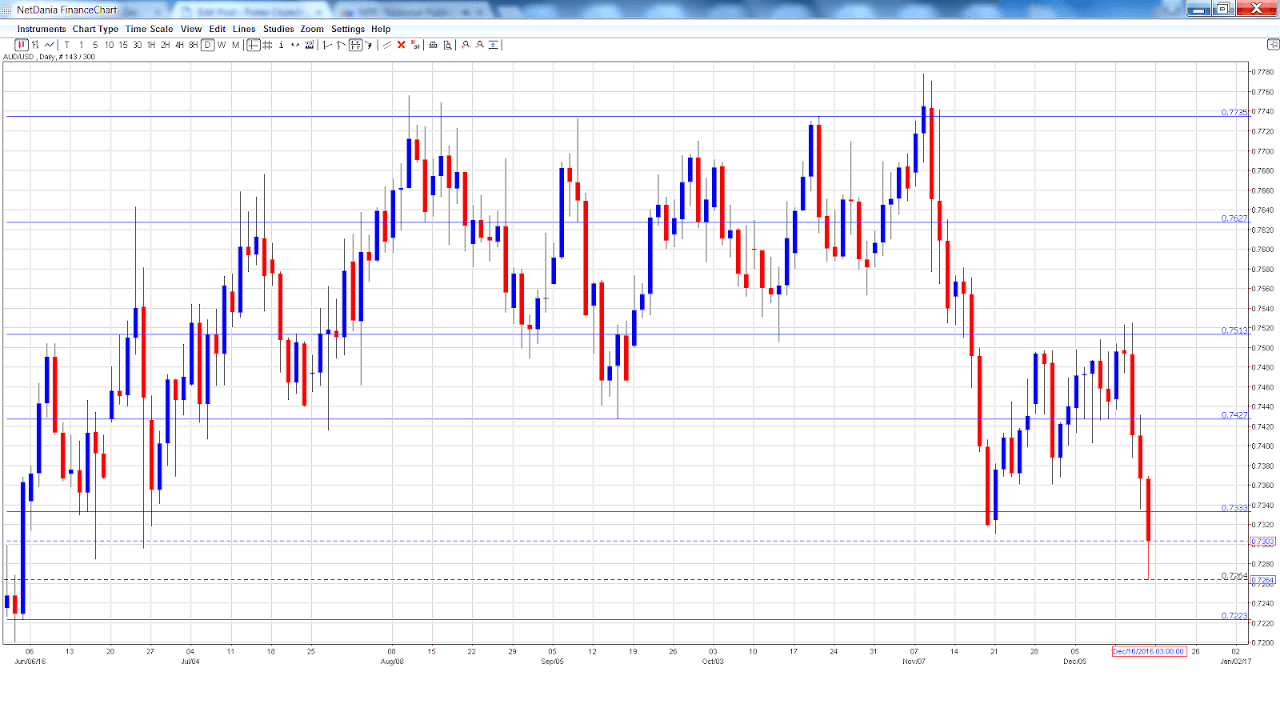Click the 0.7513 level label
The width and height of the screenshot is (1280, 720).
(1234, 330)
